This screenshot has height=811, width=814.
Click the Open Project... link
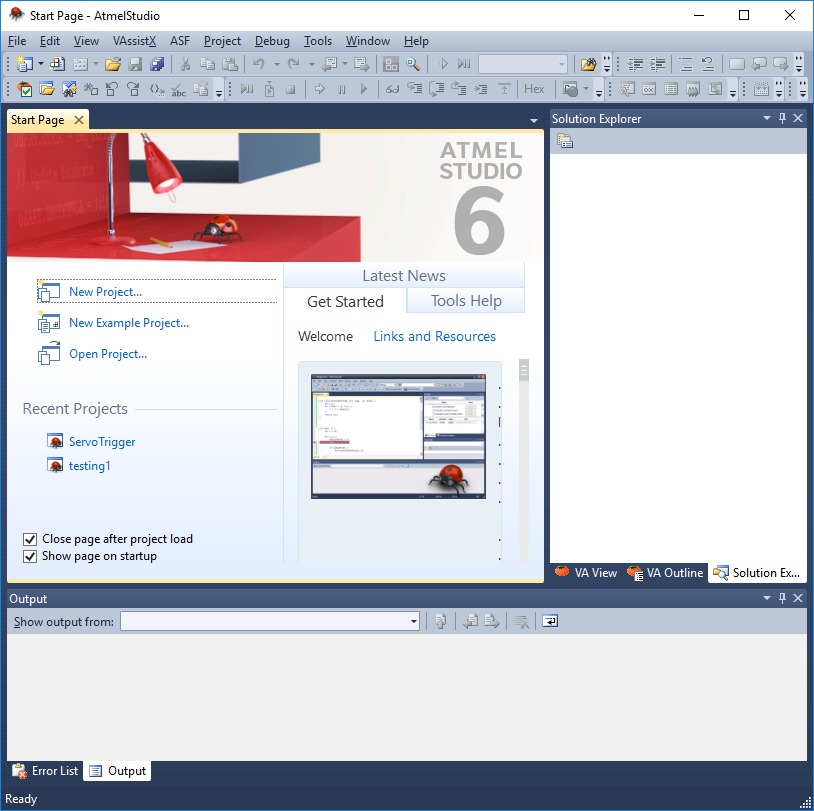pos(108,354)
